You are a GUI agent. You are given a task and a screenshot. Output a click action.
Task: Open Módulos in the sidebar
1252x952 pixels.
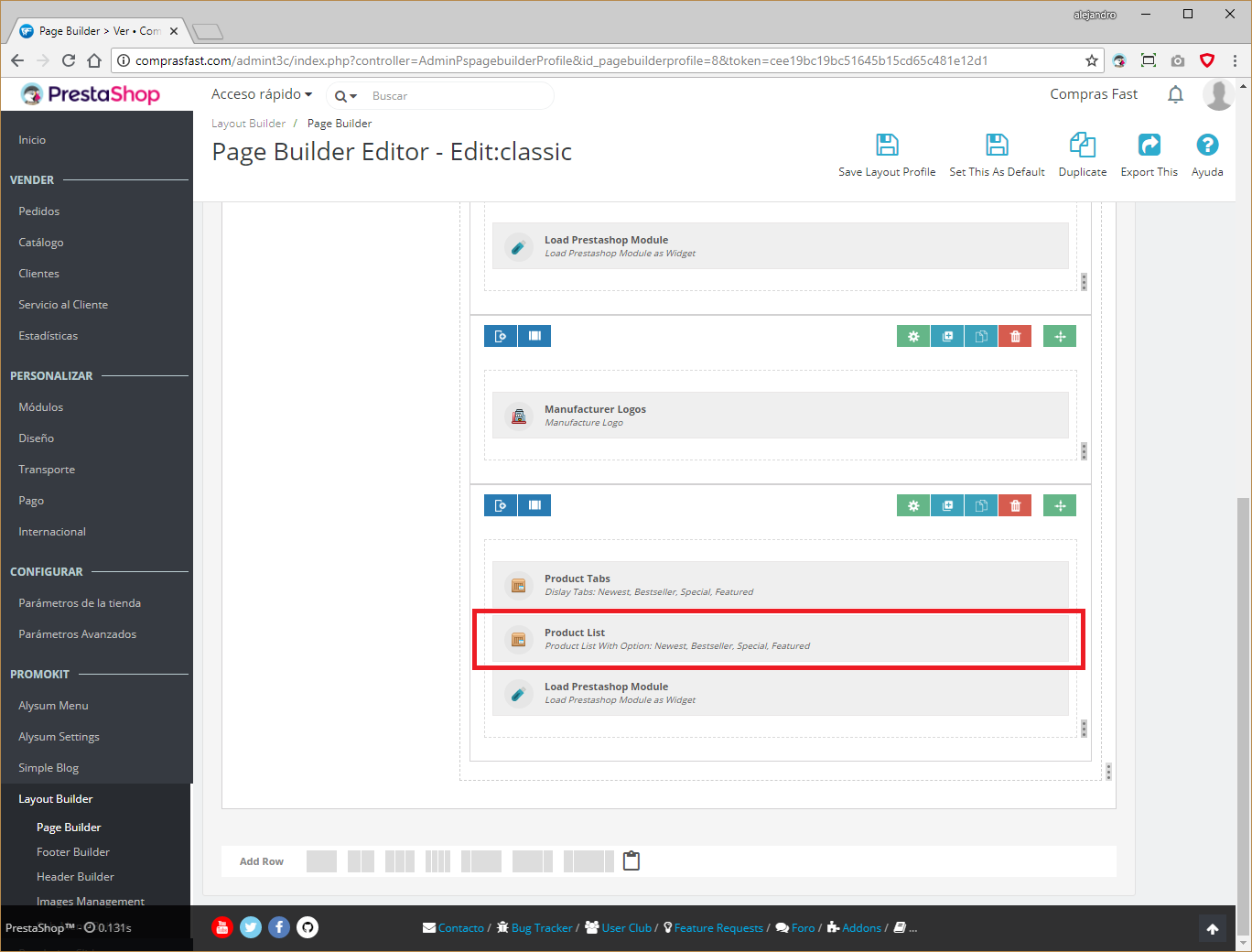tap(41, 407)
